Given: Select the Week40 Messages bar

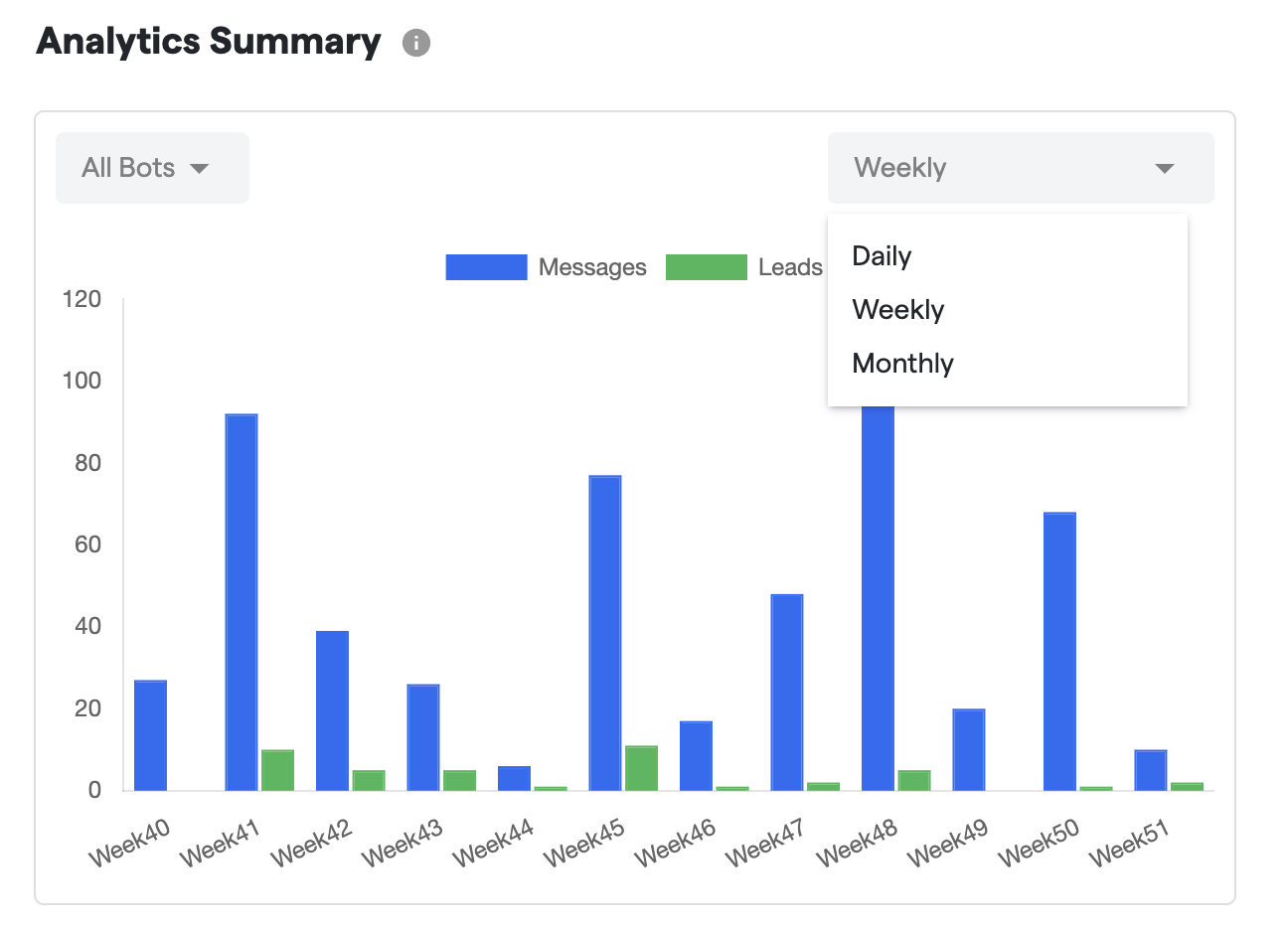Looking at the screenshot, I should point(150,735).
